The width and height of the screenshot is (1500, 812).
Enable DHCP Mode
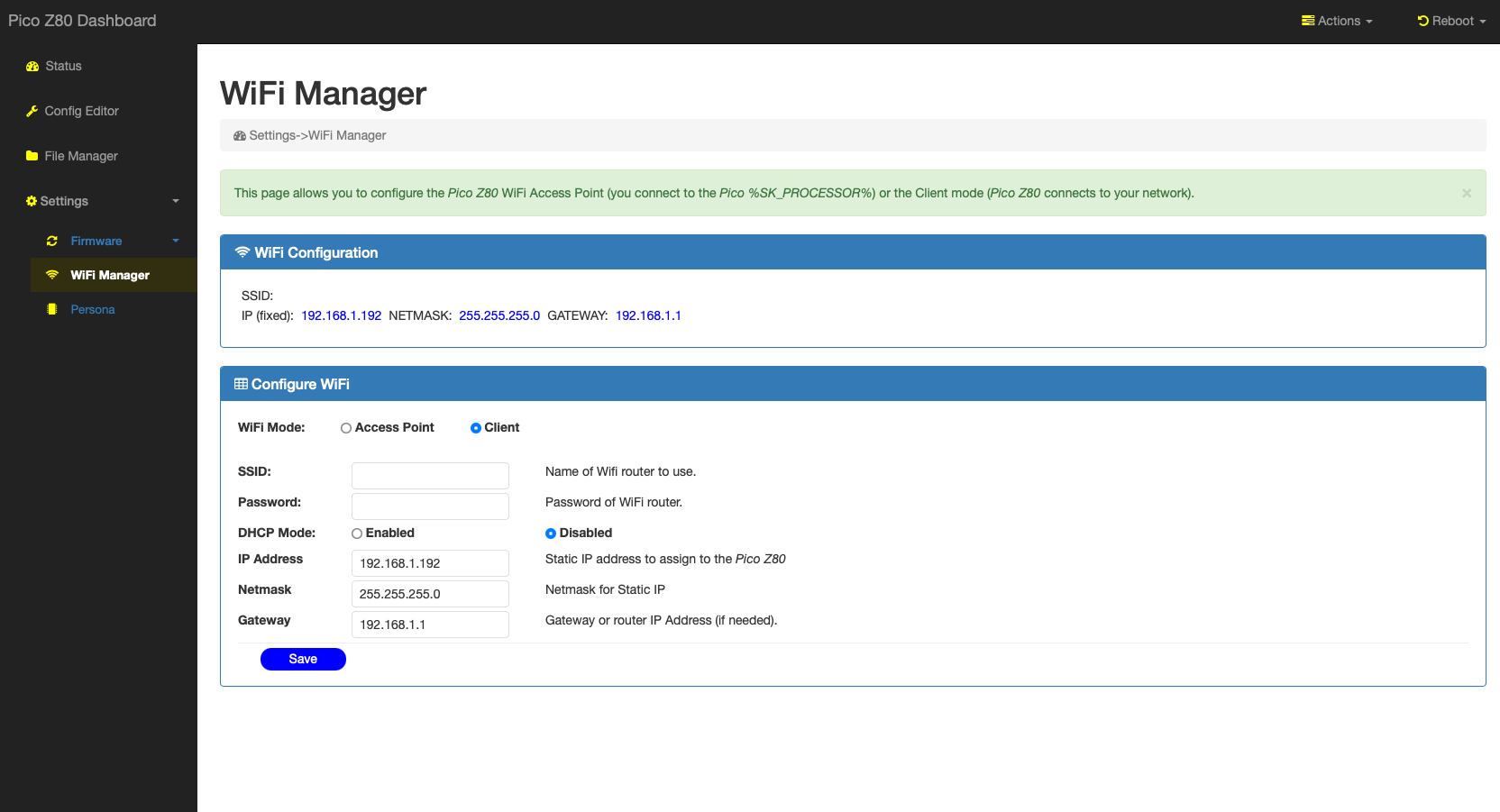click(357, 534)
